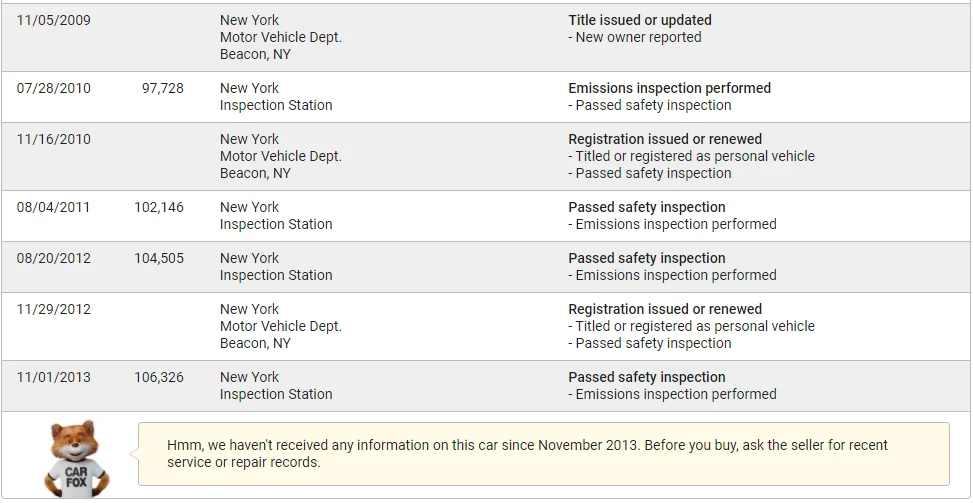Click 'Inspection Station' source in 08/20/2012 row

click(276, 275)
